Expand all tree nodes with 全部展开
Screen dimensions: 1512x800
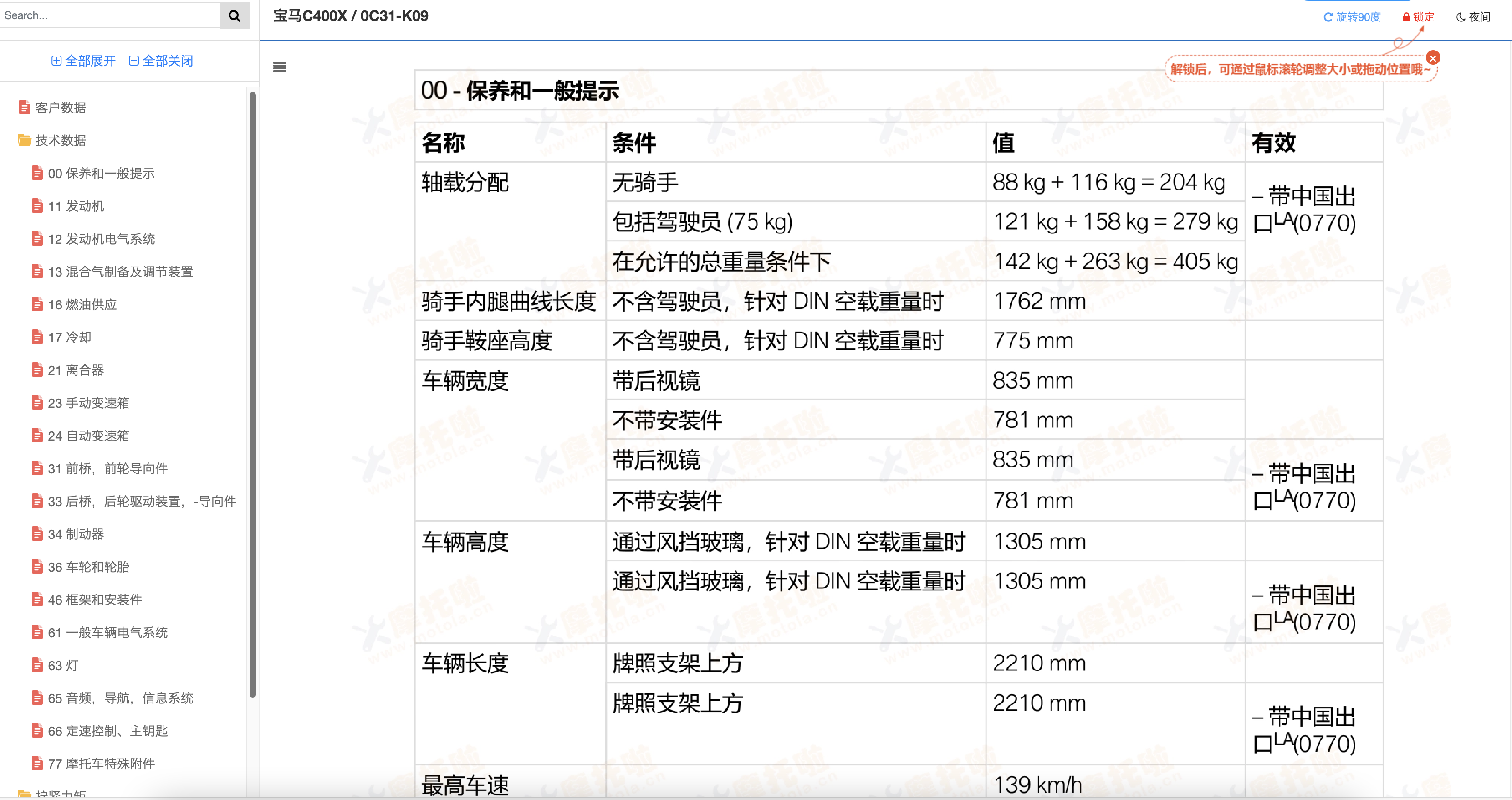point(83,61)
